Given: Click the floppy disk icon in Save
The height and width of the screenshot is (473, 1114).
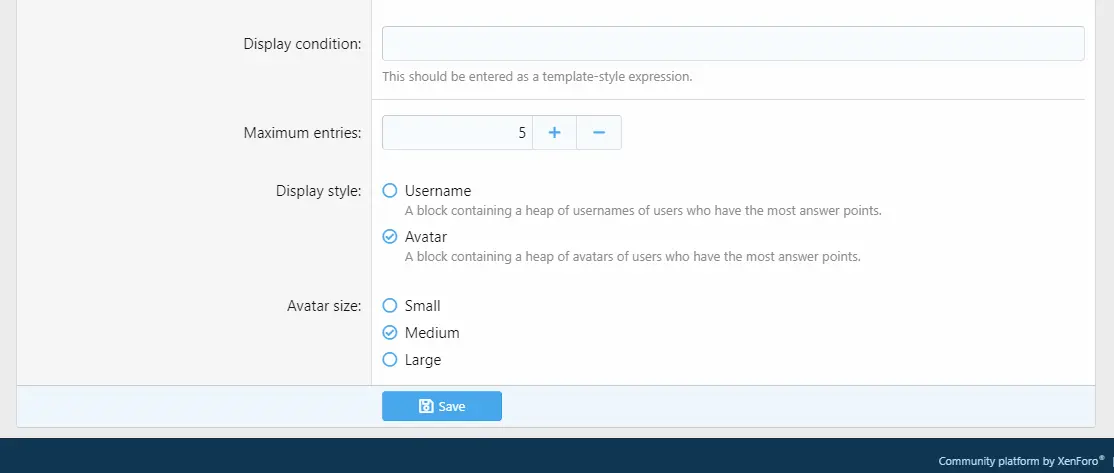Looking at the screenshot, I should click(x=426, y=406).
